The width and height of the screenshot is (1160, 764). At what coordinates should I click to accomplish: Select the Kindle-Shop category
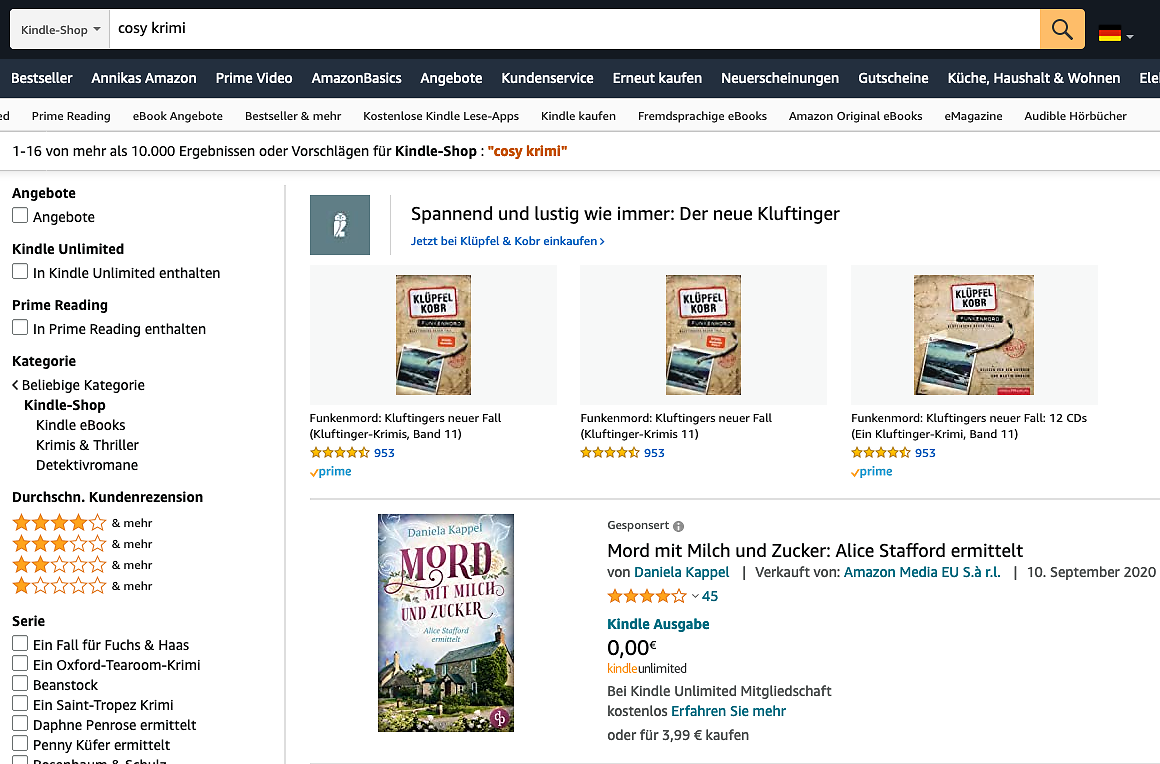pyautogui.click(x=64, y=405)
